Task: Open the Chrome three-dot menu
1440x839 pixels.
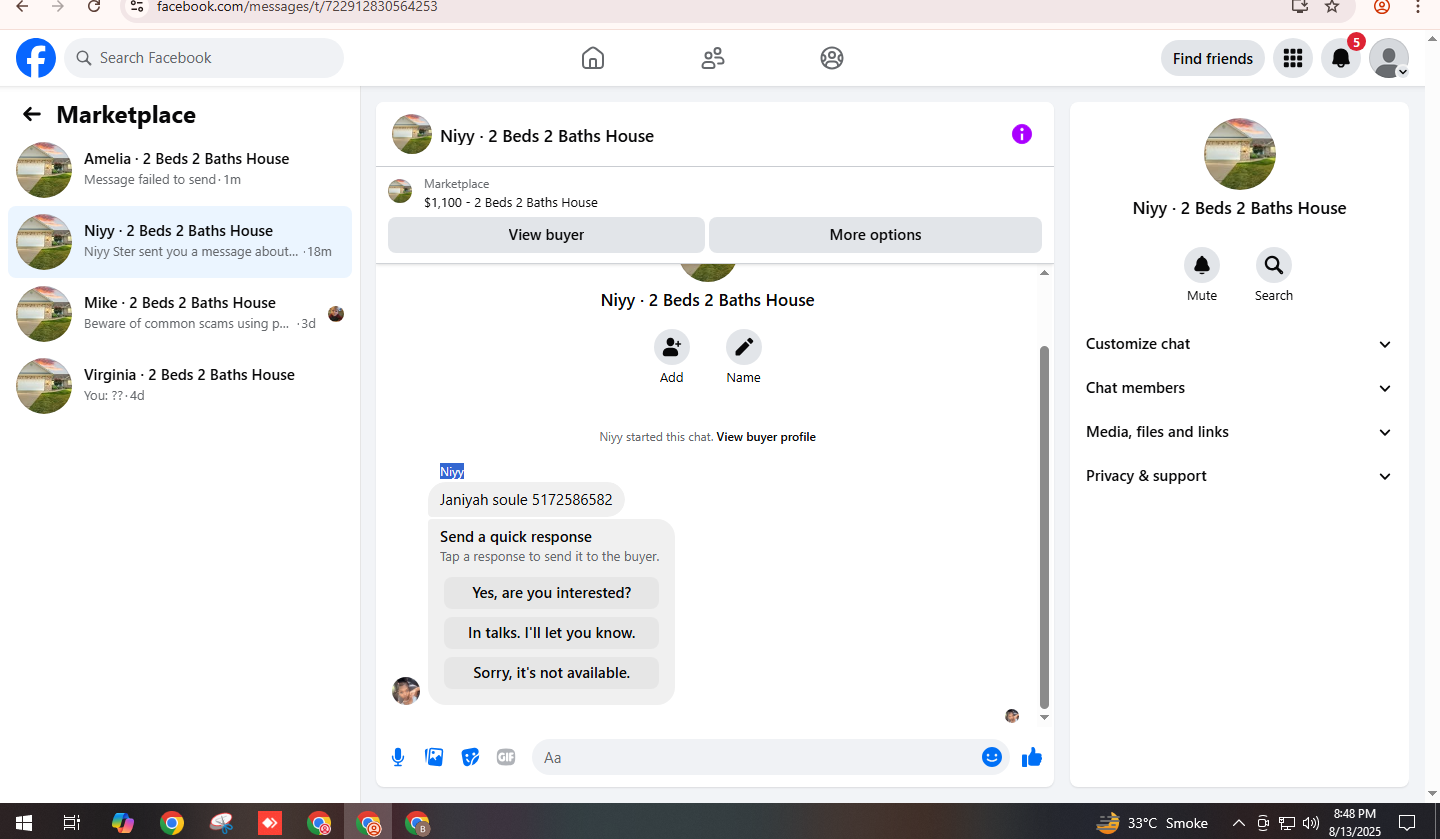Action: (x=1418, y=6)
